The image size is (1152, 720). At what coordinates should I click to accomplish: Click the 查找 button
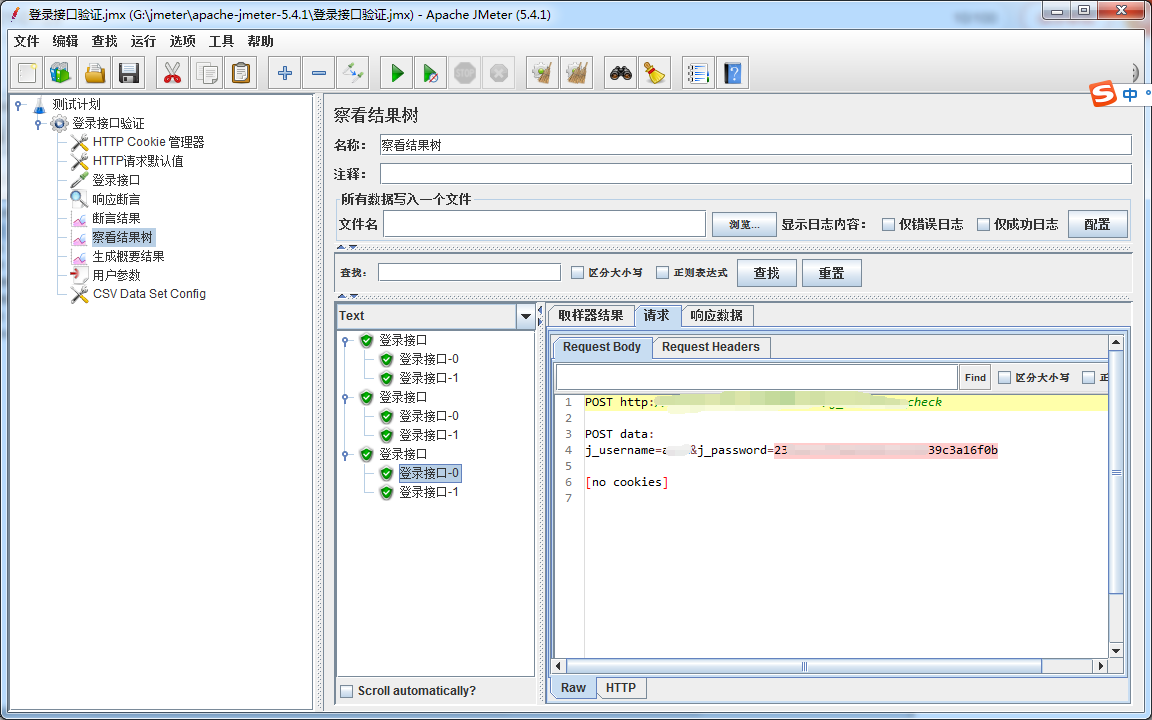click(x=766, y=273)
